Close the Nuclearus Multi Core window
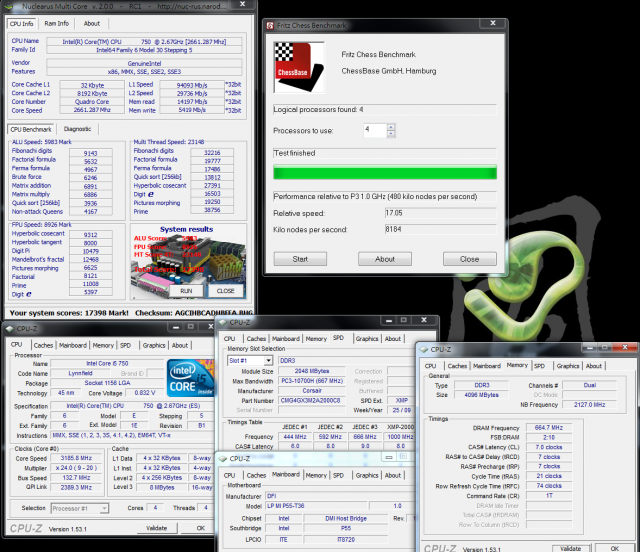 coord(242,4)
